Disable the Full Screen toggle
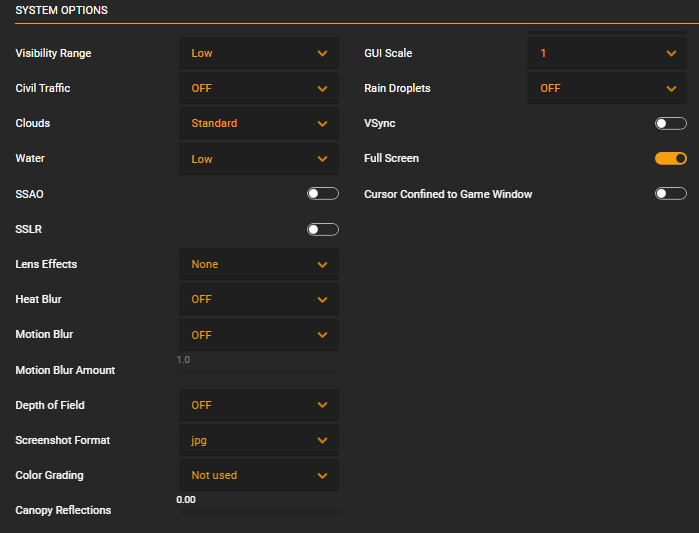The image size is (699, 533). 670,159
